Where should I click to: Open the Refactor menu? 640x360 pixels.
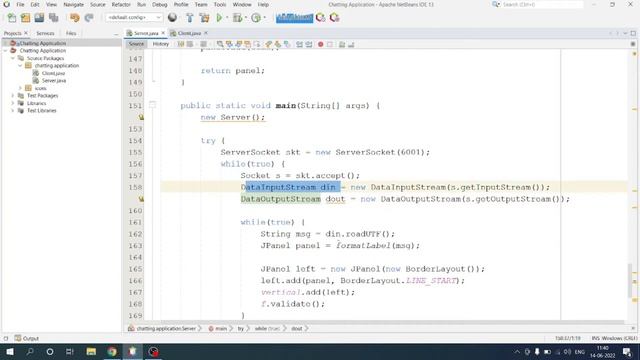121,4
